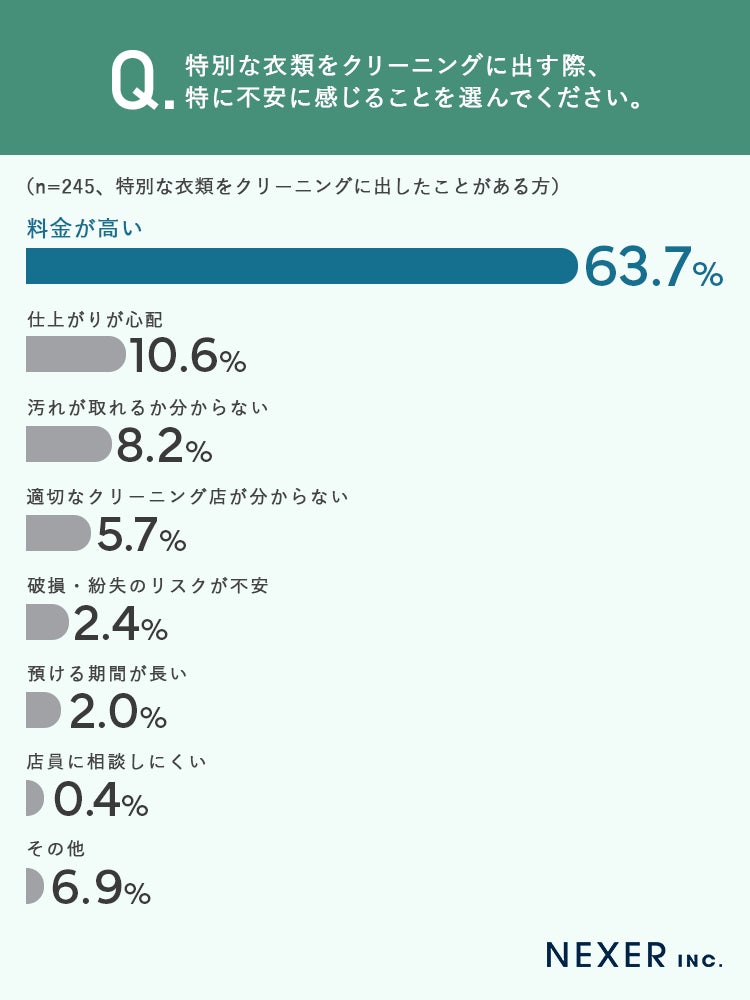Click the 8.2% value label
The height and width of the screenshot is (1000, 750).
coord(164,446)
